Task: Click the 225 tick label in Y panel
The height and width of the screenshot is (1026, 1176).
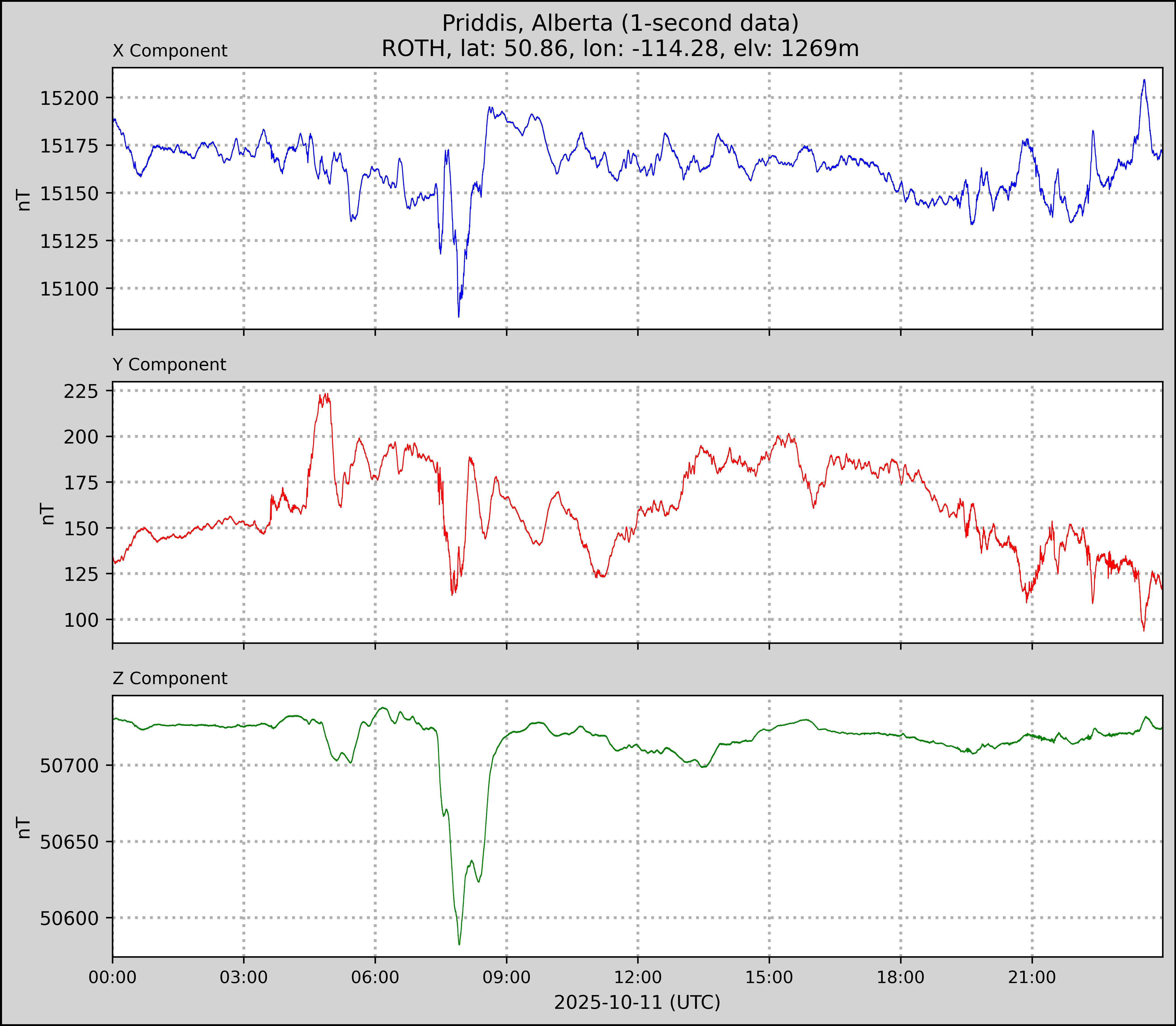Action: [x=81, y=392]
